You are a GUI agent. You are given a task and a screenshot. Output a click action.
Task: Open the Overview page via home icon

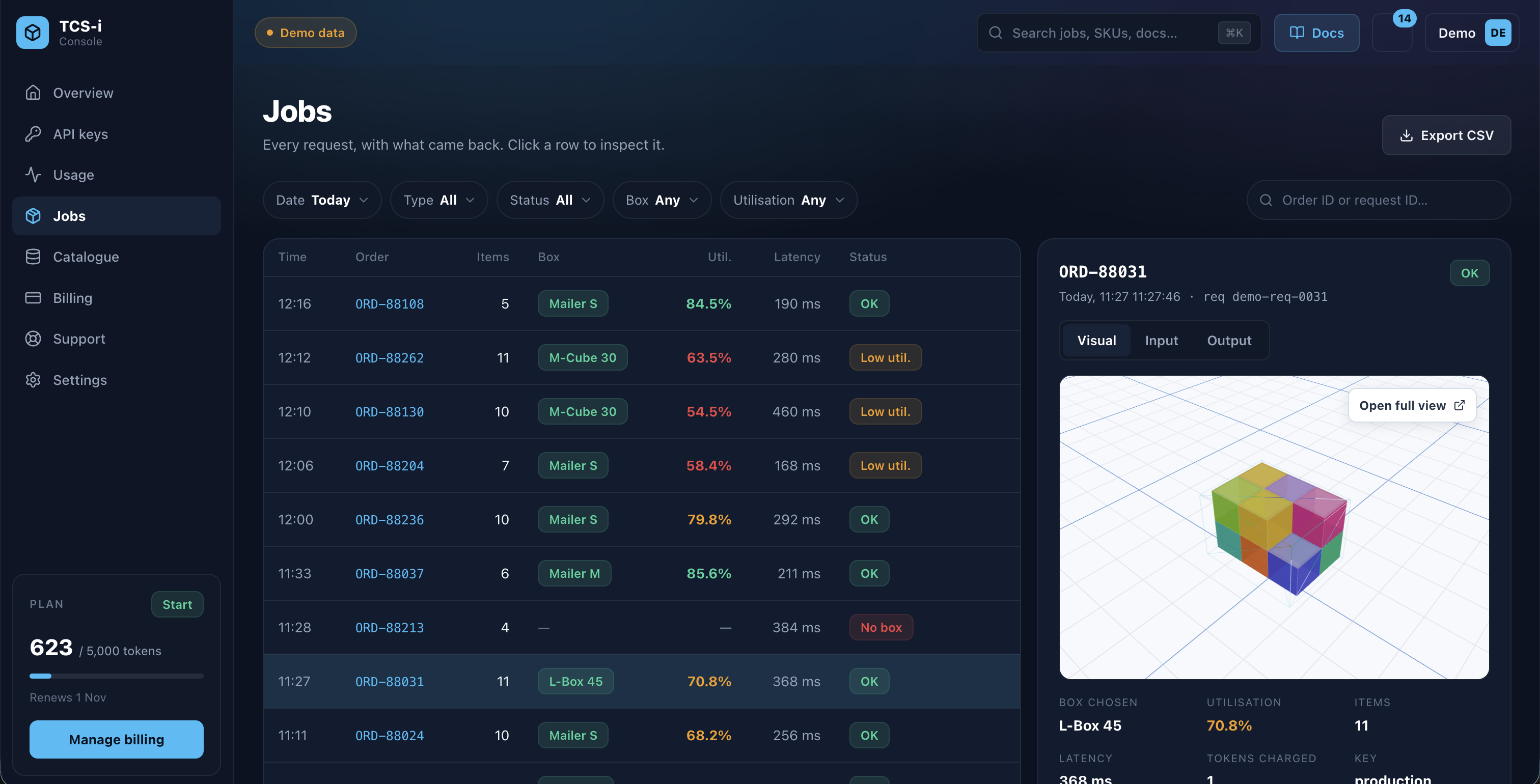click(x=33, y=93)
